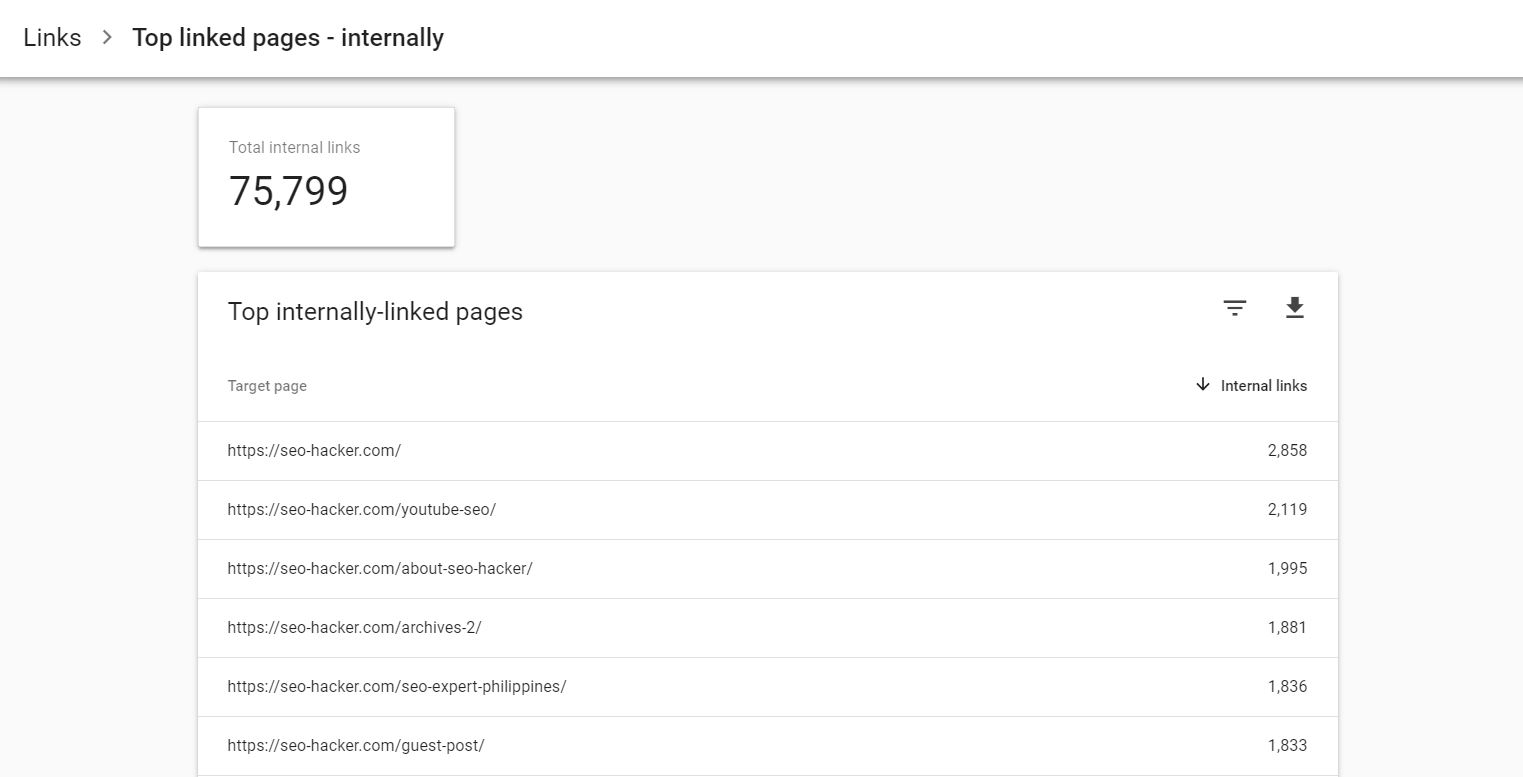Click the 1,995 internal links count
This screenshot has width=1523, height=777.
(x=1287, y=569)
